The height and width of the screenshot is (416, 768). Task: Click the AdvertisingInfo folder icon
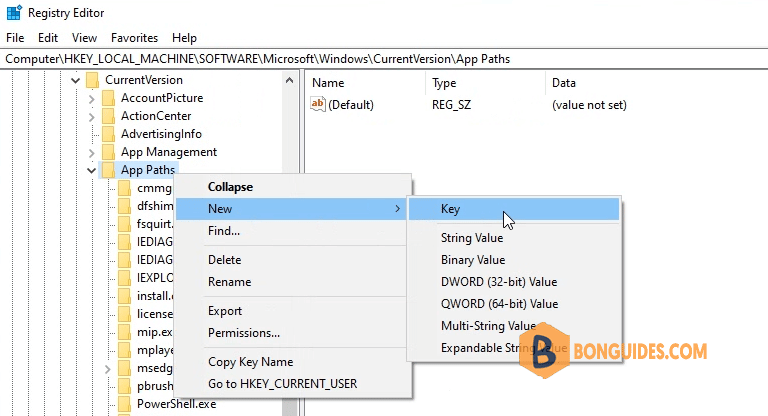click(x=108, y=134)
